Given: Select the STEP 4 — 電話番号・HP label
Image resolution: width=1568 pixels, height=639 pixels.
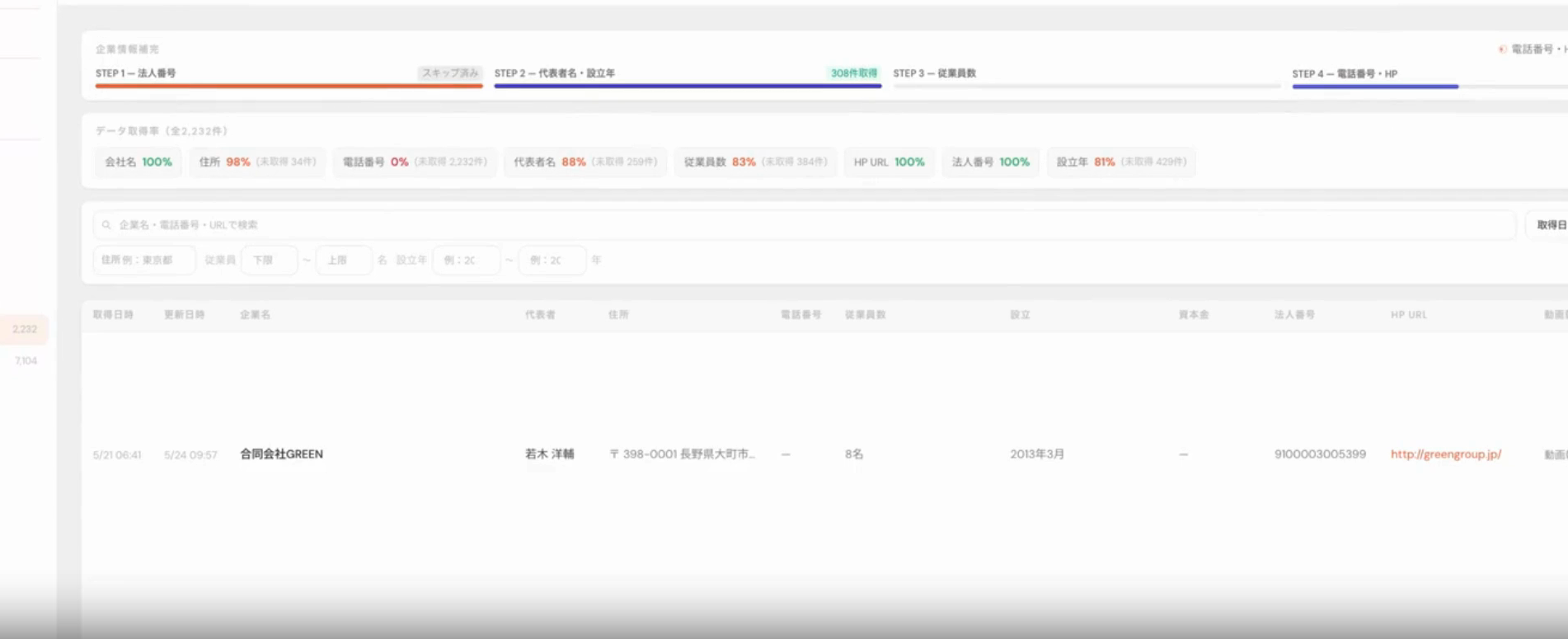Looking at the screenshot, I should [x=1345, y=74].
